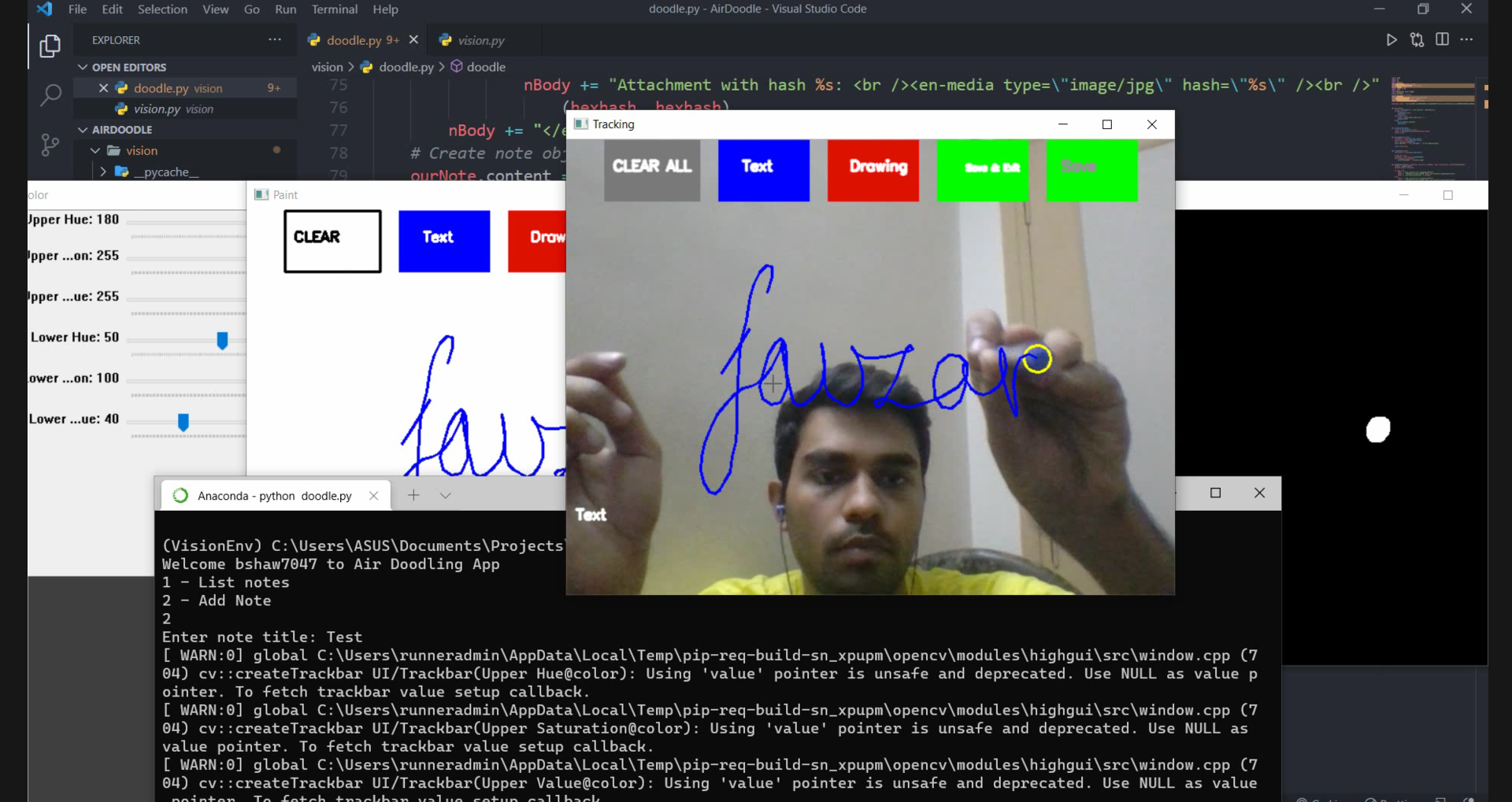The height and width of the screenshot is (802, 1512).
Task: Click the Upper Hue slider track
Action: (187, 221)
